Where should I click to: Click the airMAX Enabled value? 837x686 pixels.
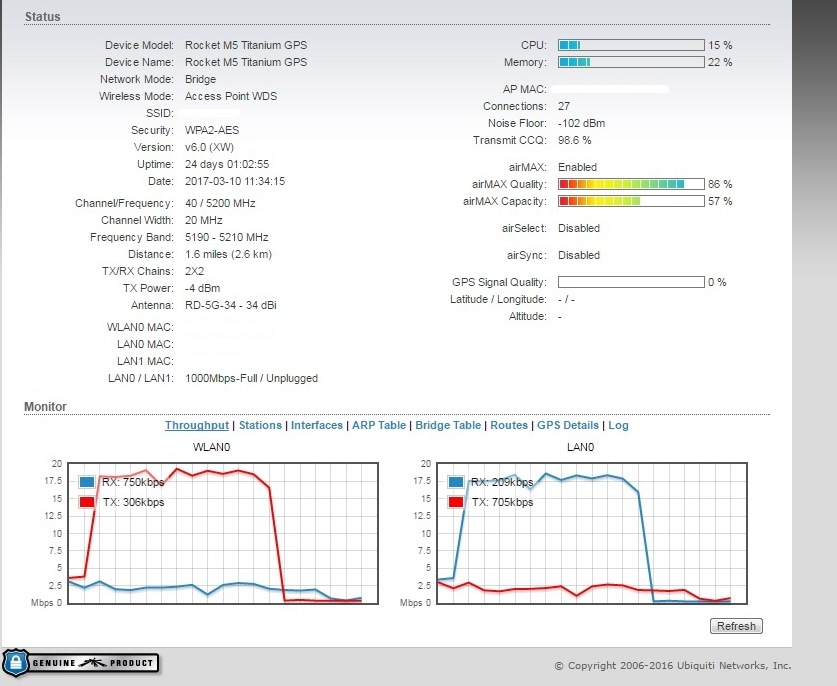(578, 167)
